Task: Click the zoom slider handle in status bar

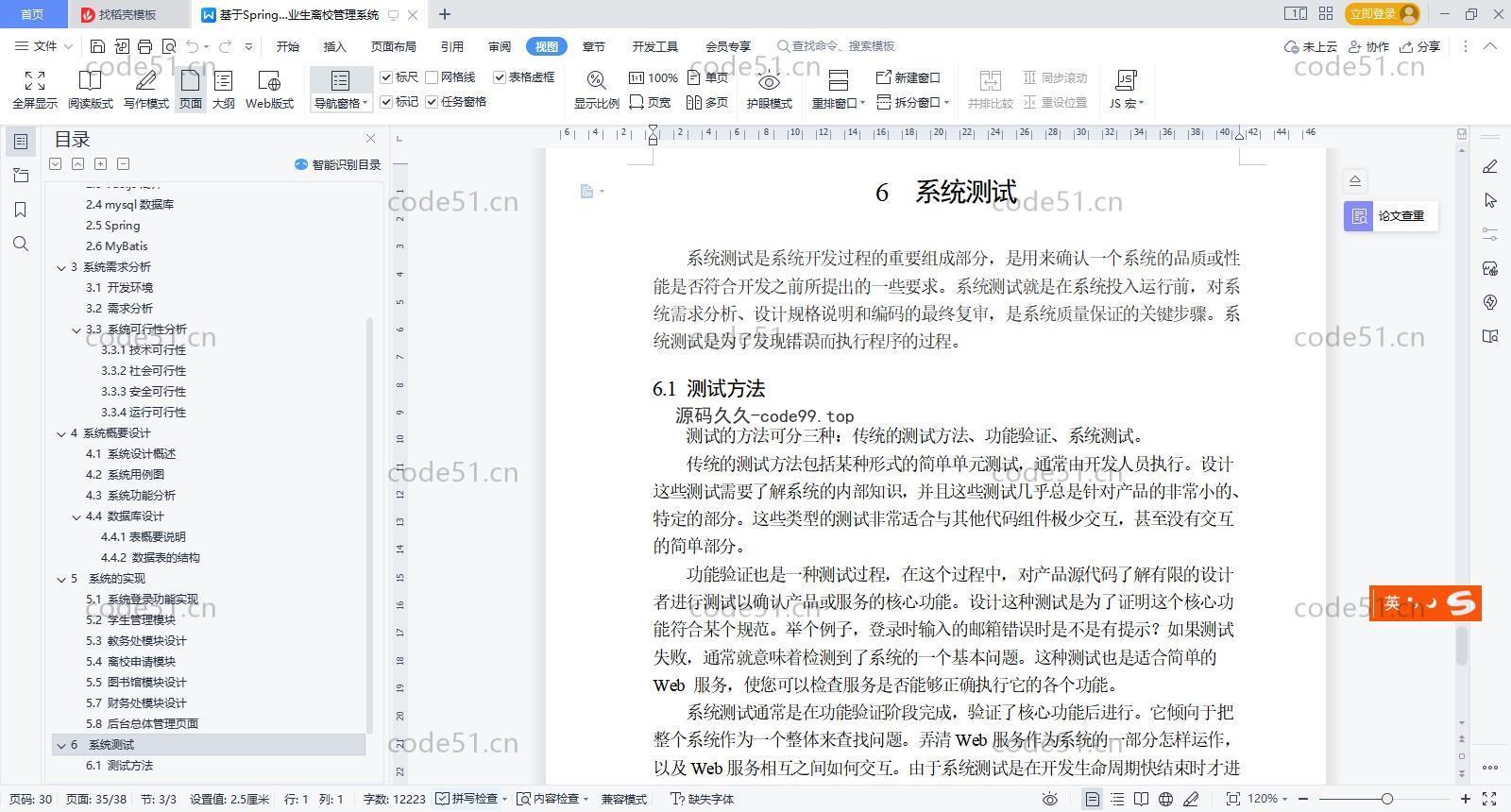Action: point(1386,799)
